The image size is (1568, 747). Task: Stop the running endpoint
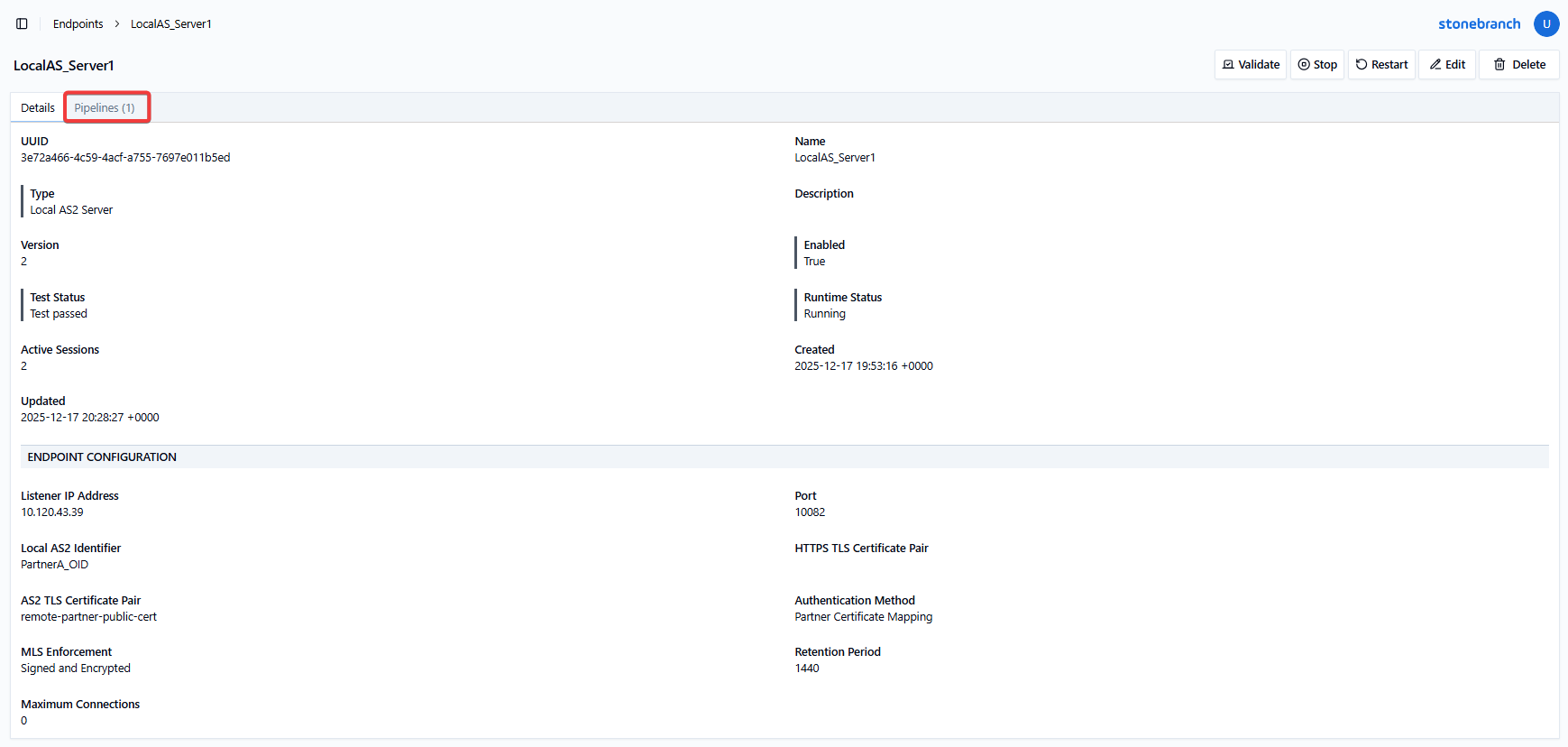1316,65
